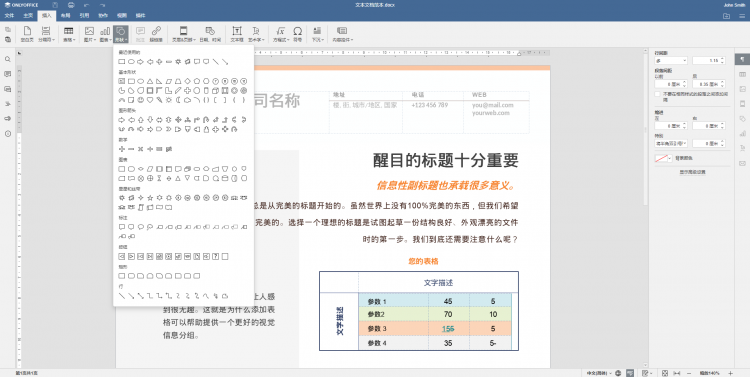Open the page break dropdown
The image size is (750, 377).
coord(46,34)
